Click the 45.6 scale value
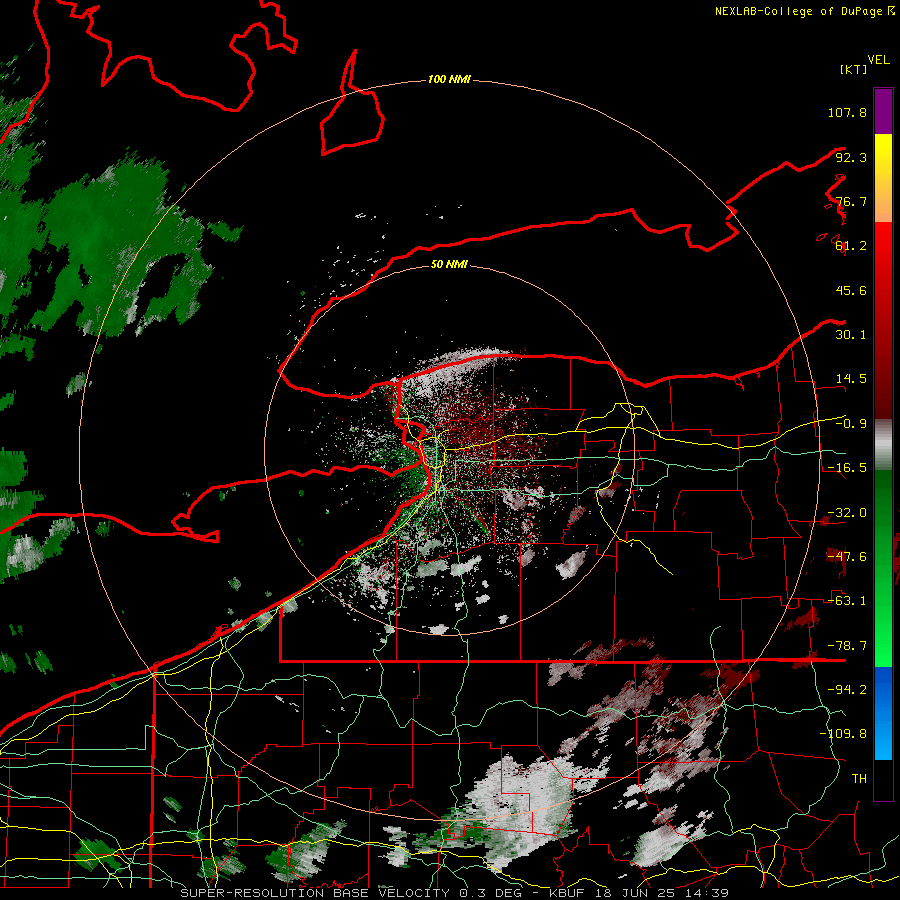 point(851,290)
